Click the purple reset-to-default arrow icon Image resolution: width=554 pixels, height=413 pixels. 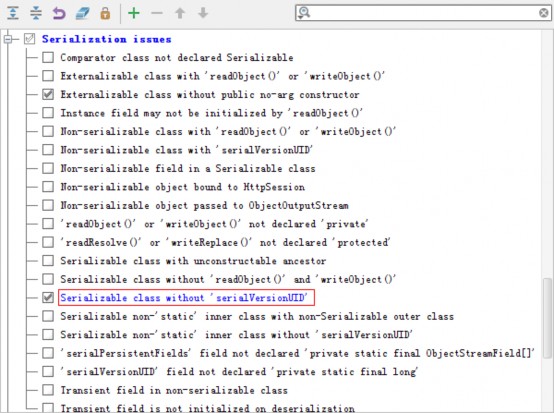point(59,13)
